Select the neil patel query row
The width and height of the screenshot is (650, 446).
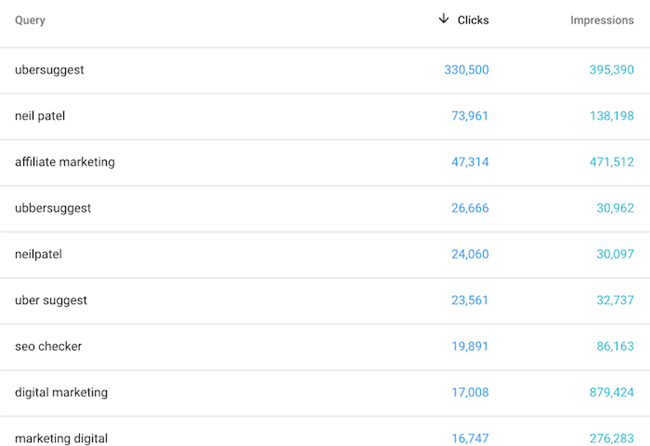40,116
